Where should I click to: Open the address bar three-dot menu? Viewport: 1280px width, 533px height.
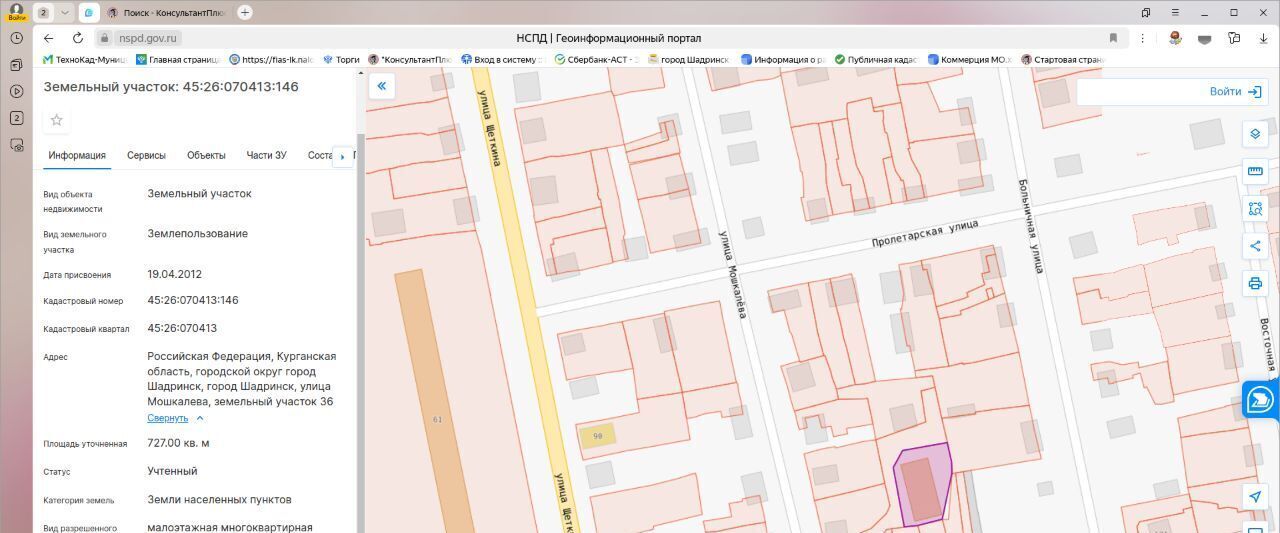1142,38
